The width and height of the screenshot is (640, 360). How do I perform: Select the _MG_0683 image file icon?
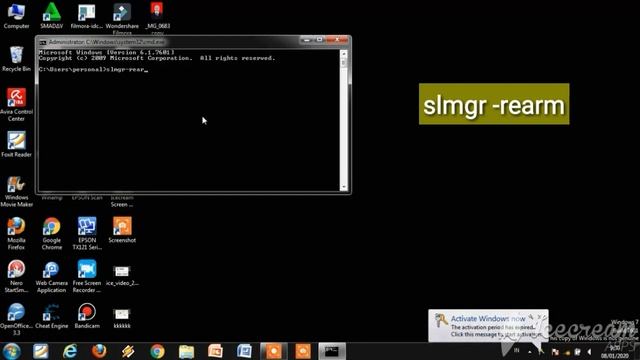pyautogui.click(x=158, y=18)
